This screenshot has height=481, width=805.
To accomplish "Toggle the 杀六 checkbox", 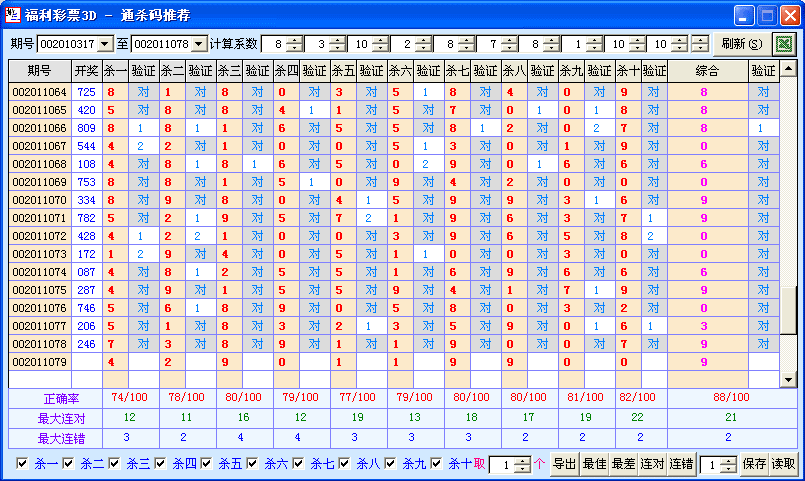I will coord(252,464).
